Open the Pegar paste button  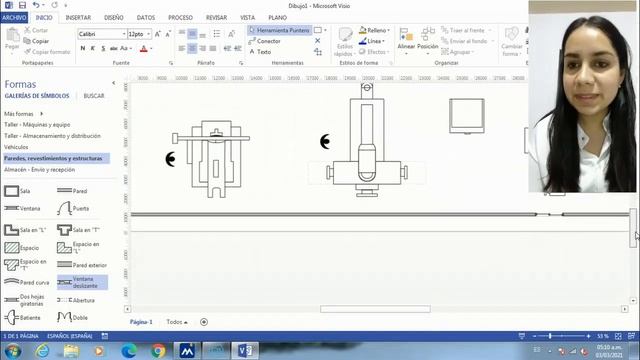click(x=12, y=40)
